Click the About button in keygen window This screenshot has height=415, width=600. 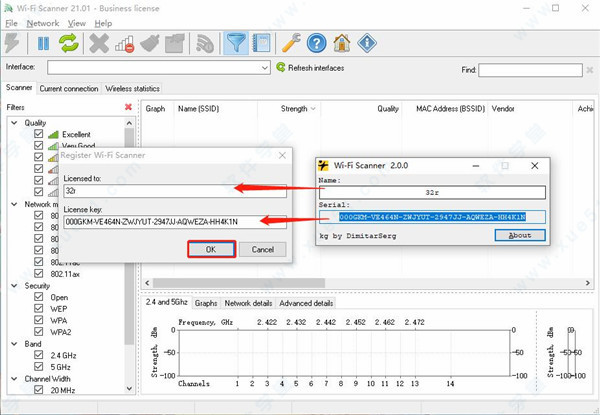coord(520,236)
